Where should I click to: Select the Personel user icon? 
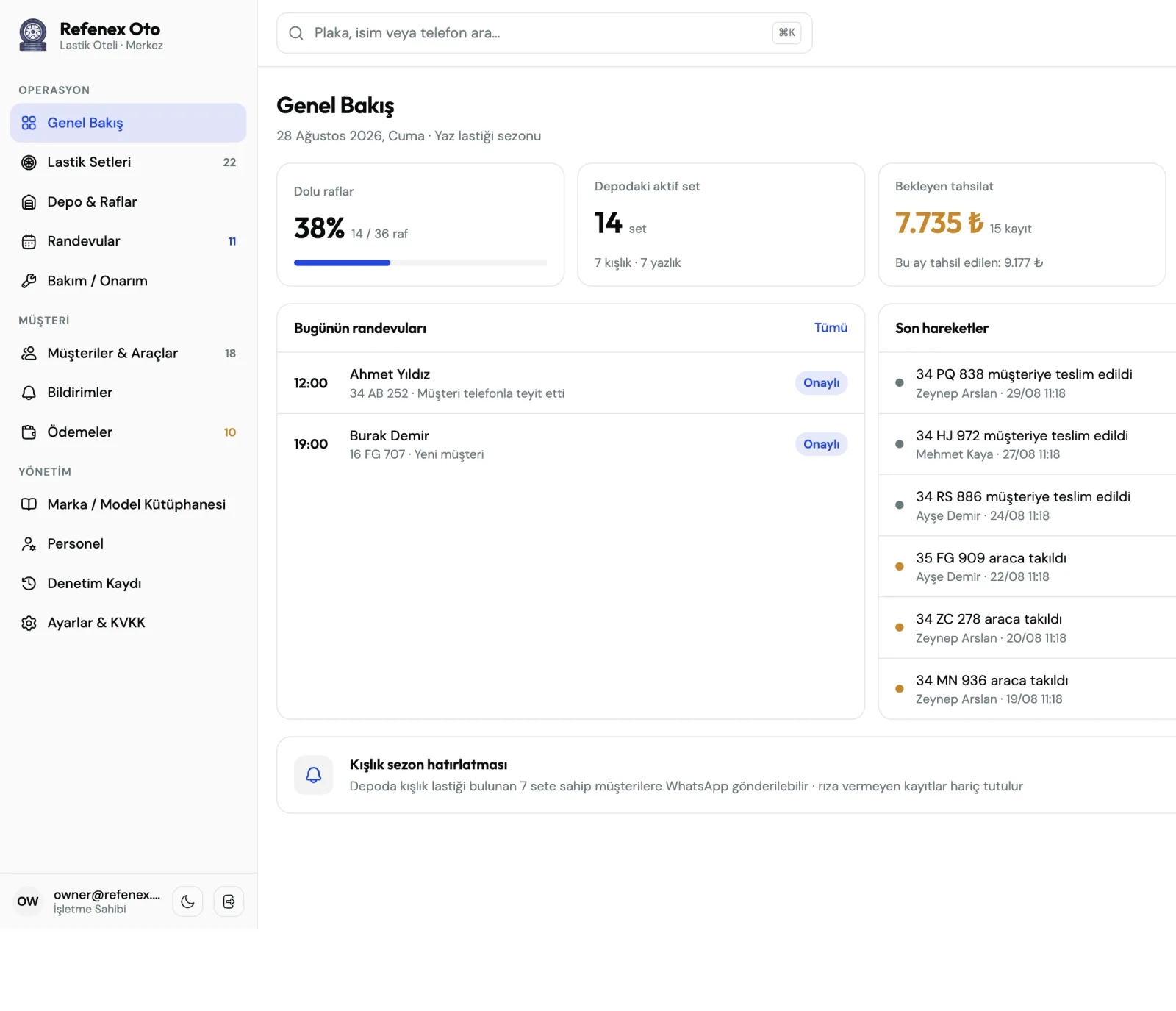click(29, 544)
